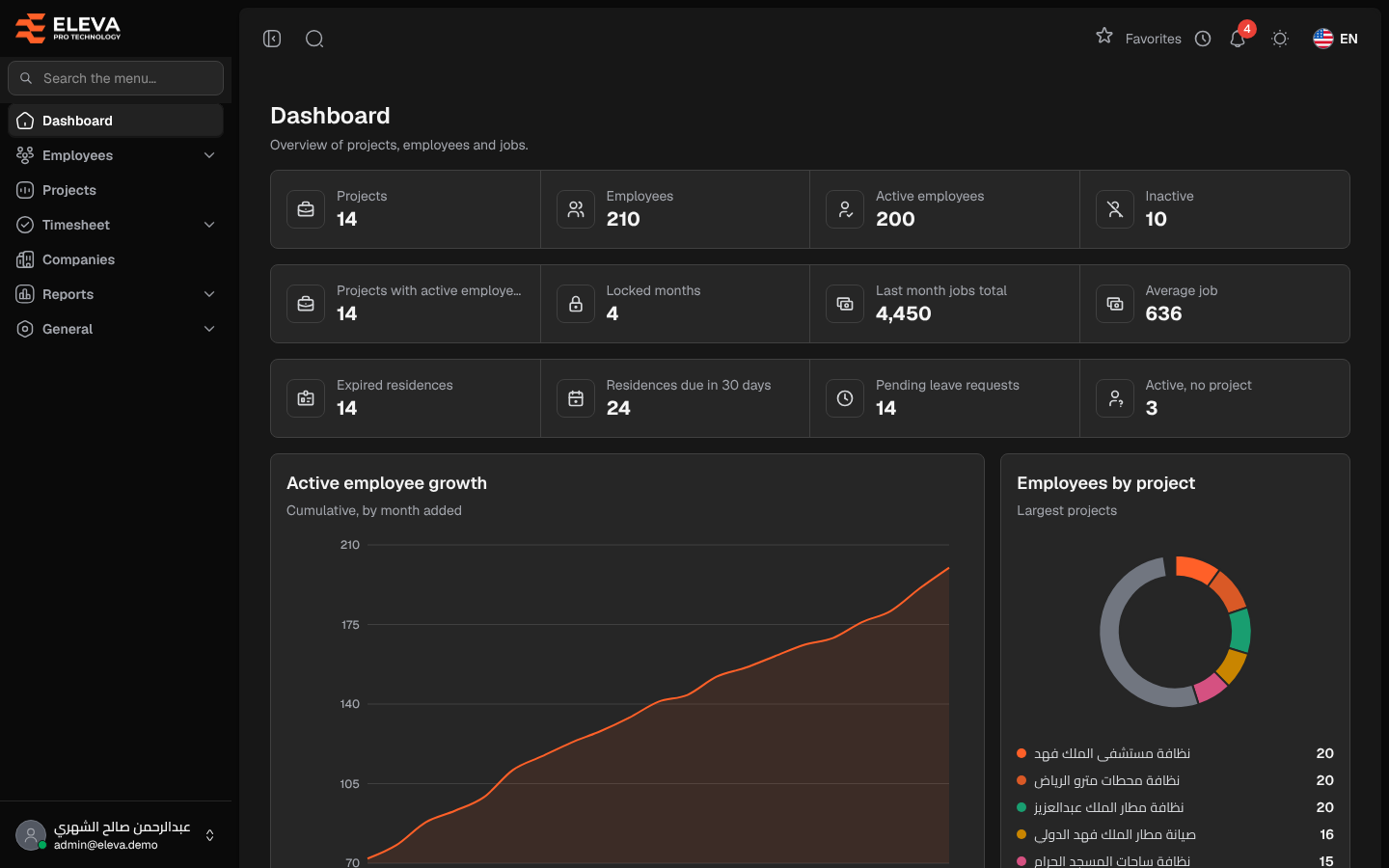Click the General sidebar icon
The width and height of the screenshot is (1389, 868).
[25, 329]
